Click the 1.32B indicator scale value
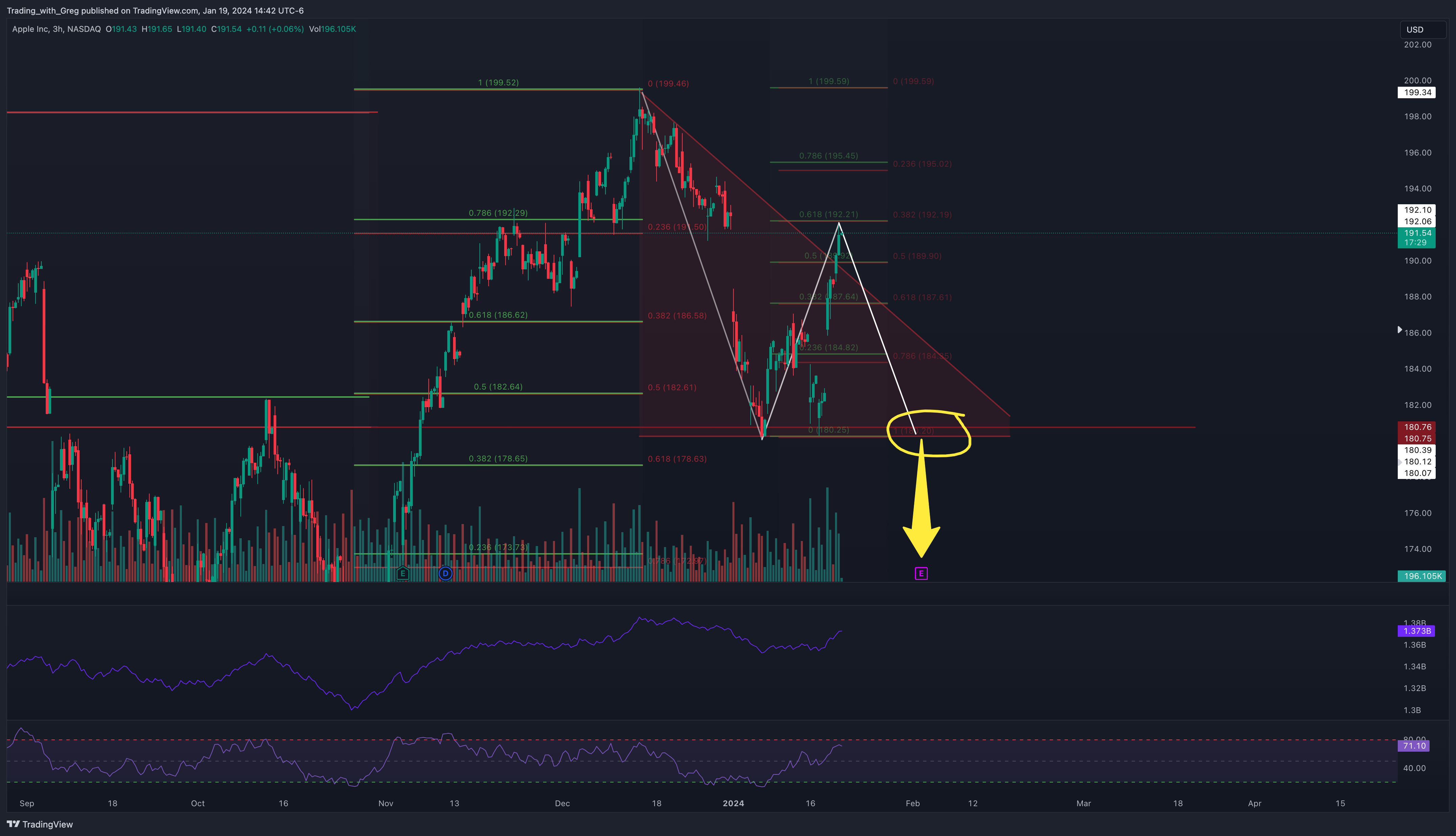This screenshot has width=1456, height=836. 1415,688
